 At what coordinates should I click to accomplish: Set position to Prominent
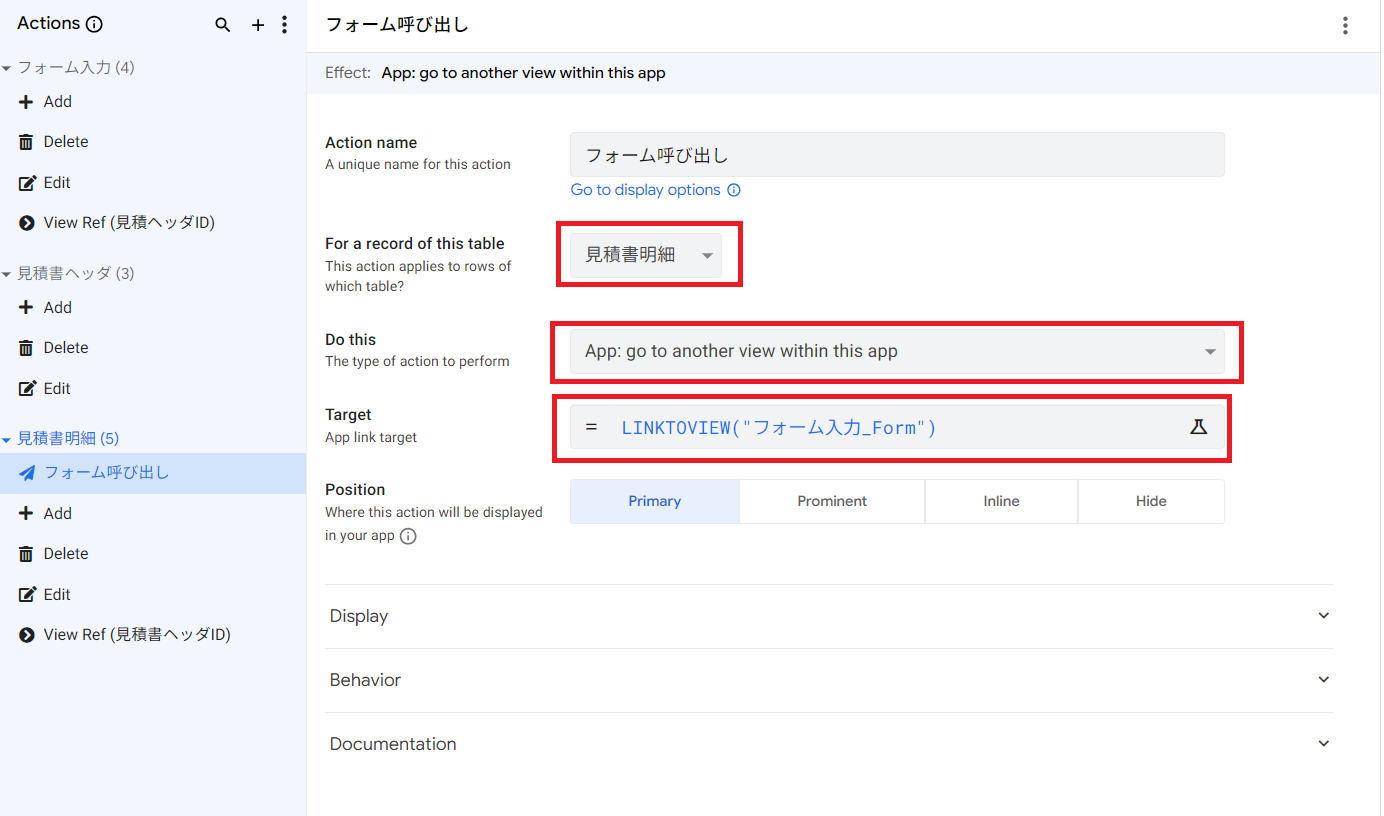coord(832,501)
